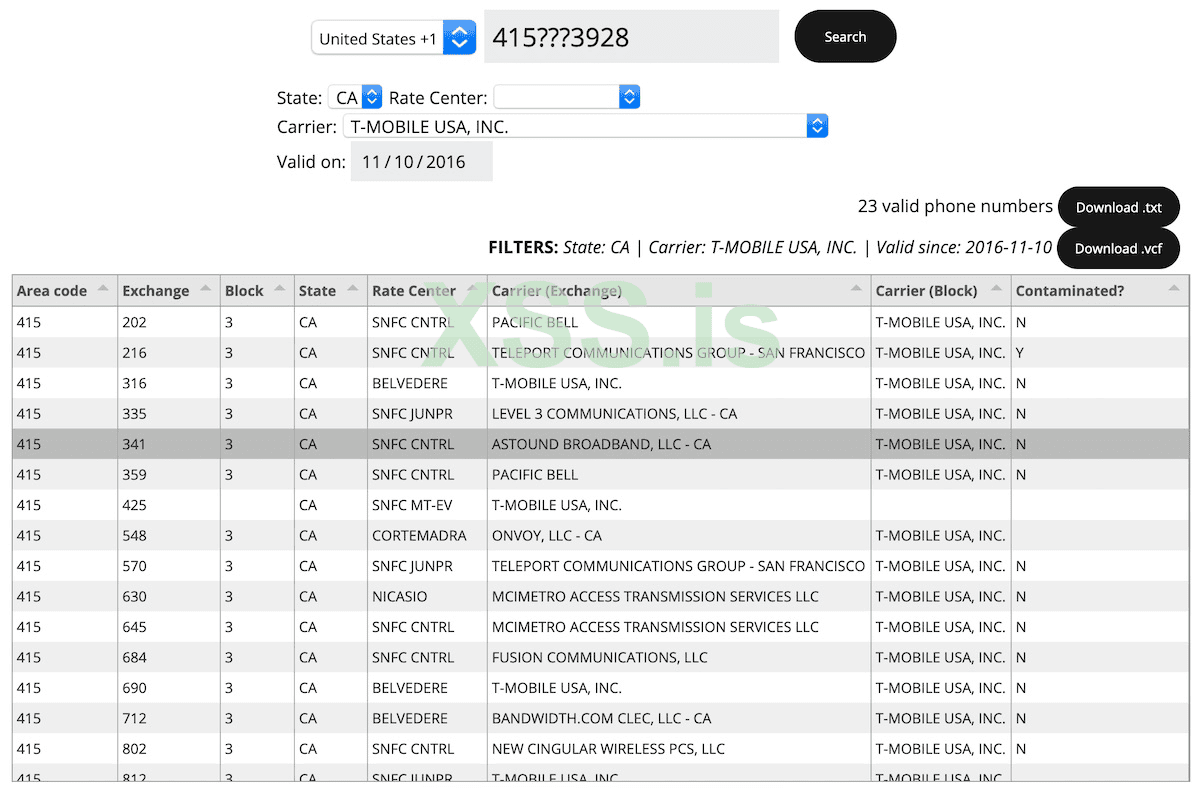This screenshot has height=788, width=1200.
Task: Select exchange 316 cell
Action: [169, 383]
